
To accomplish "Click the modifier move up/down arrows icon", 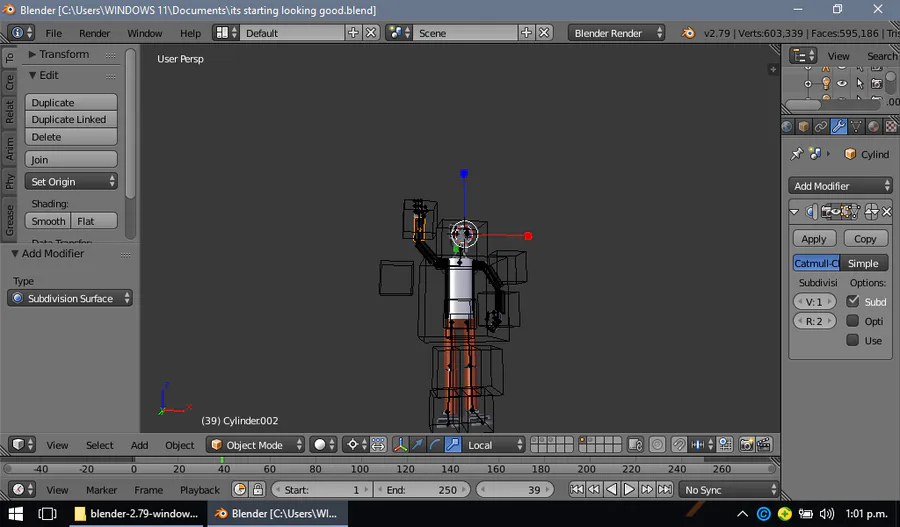I will click(871, 212).
